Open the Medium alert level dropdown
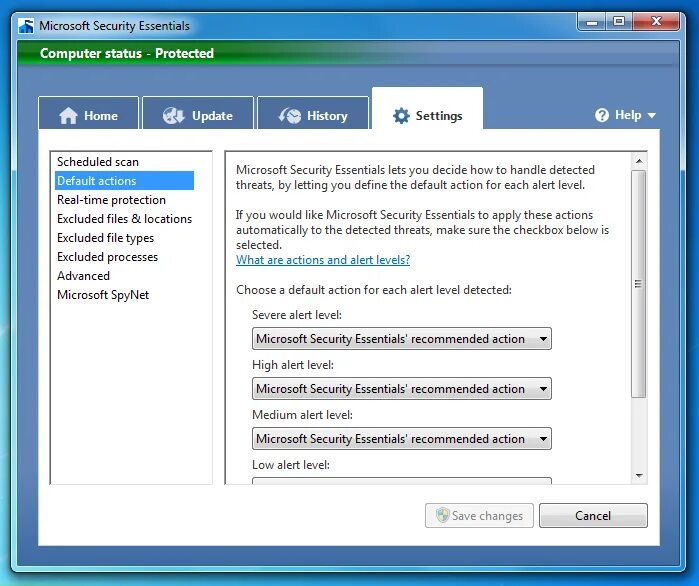The image size is (699, 586). click(x=402, y=438)
